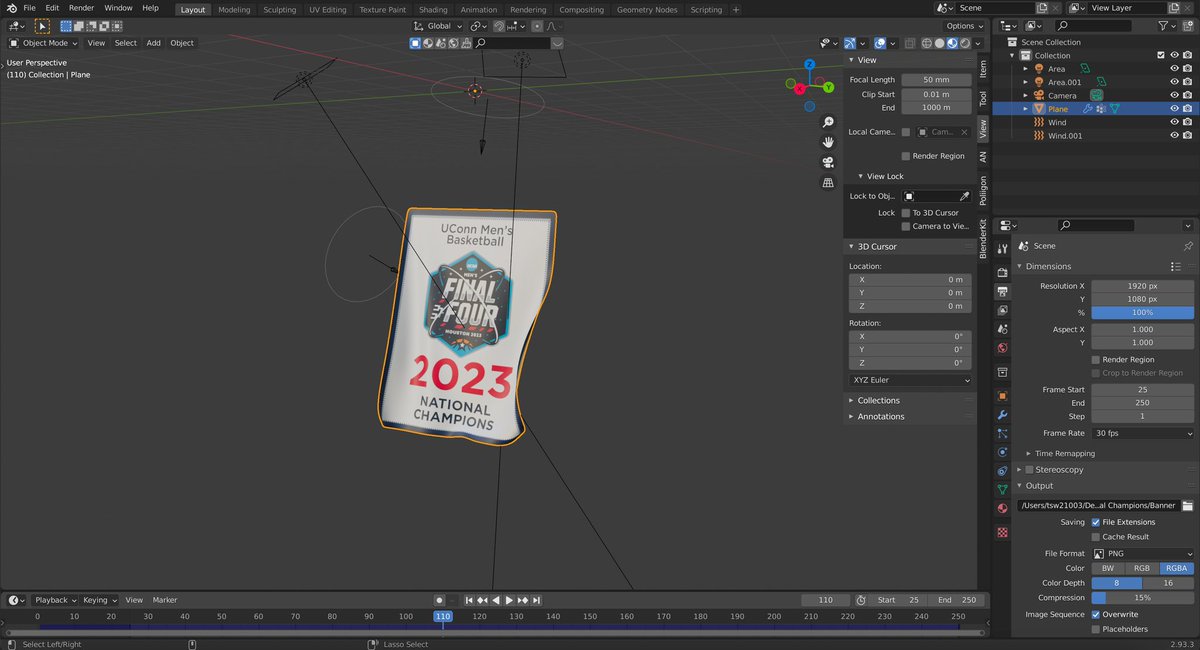Hide Wind.001 in viewport
Viewport: 1200px width, 650px height.
click(1175, 135)
